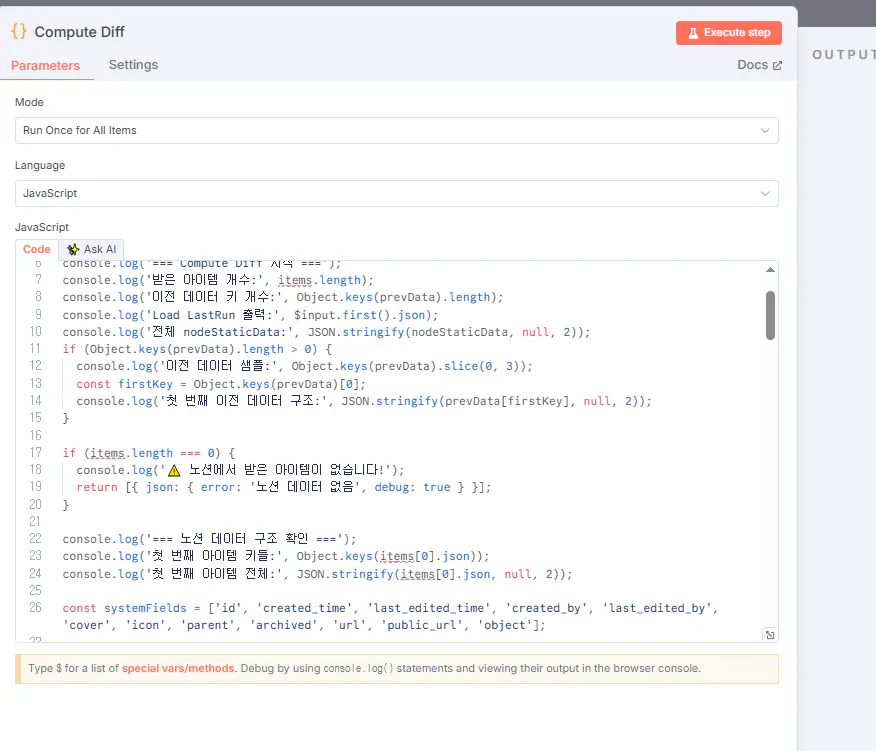876x751 pixels.
Task: Click the {} Compute Diff node icon
Action: pos(18,31)
